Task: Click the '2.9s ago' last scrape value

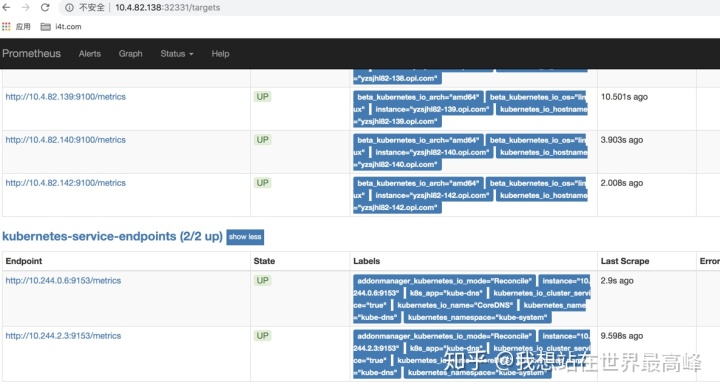Action: pyautogui.click(x=617, y=281)
